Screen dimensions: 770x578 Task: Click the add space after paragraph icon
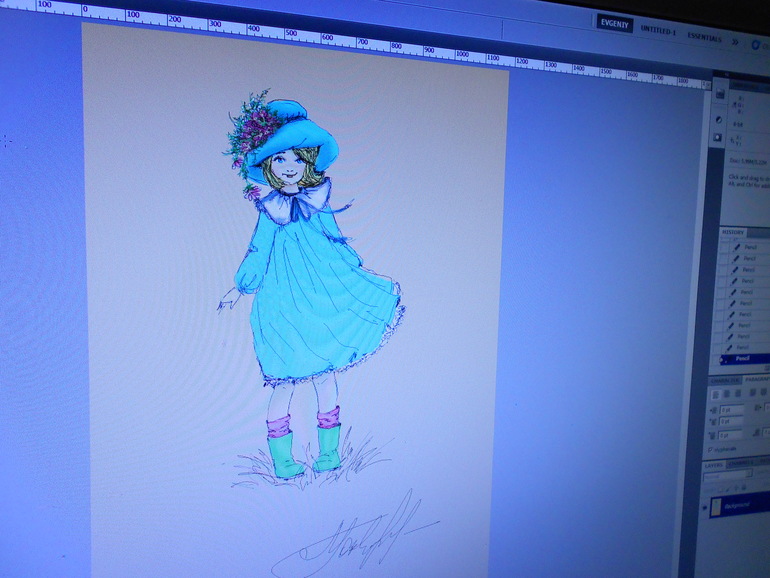pos(756,433)
